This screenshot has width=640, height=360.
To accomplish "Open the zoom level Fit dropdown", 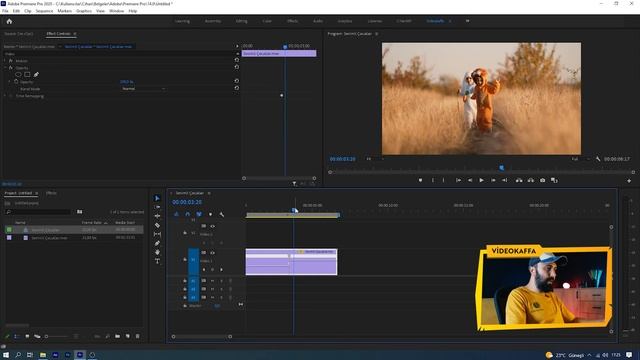I will point(374,159).
